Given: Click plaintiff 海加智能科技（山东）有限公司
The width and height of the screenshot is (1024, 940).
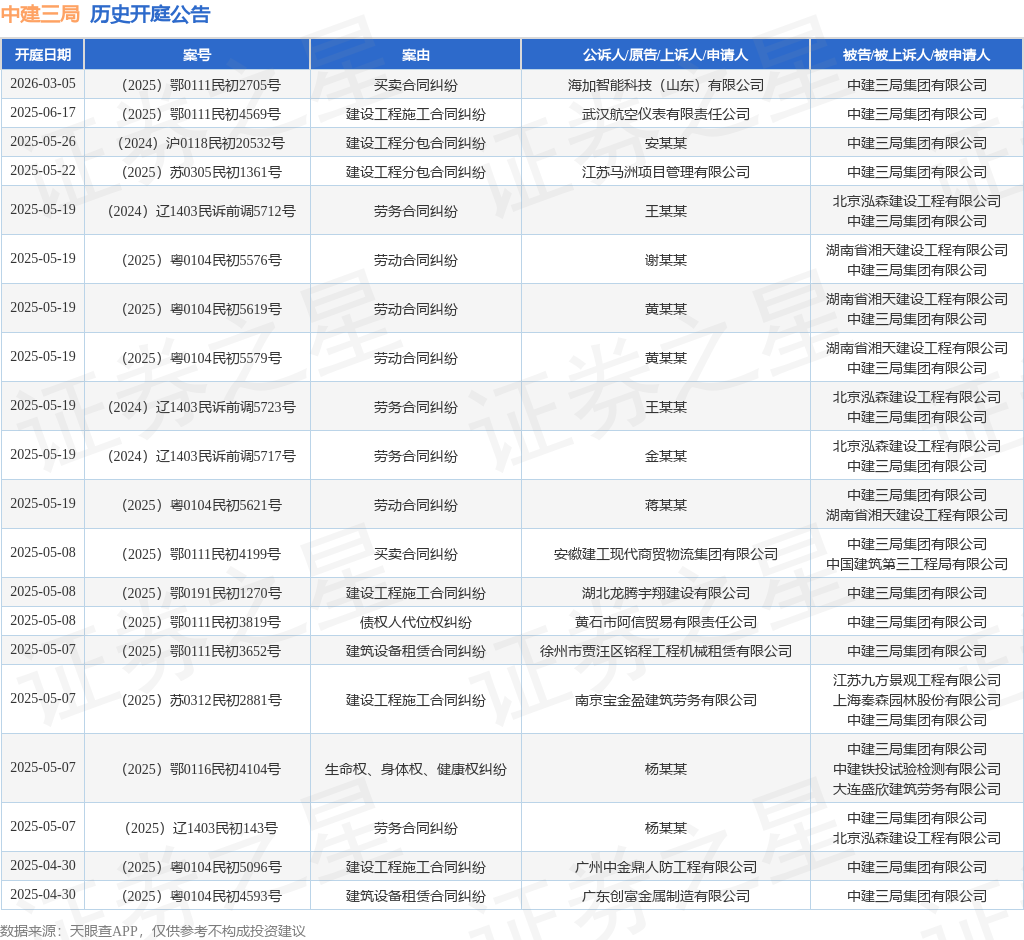Looking at the screenshot, I should click(665, 85).
